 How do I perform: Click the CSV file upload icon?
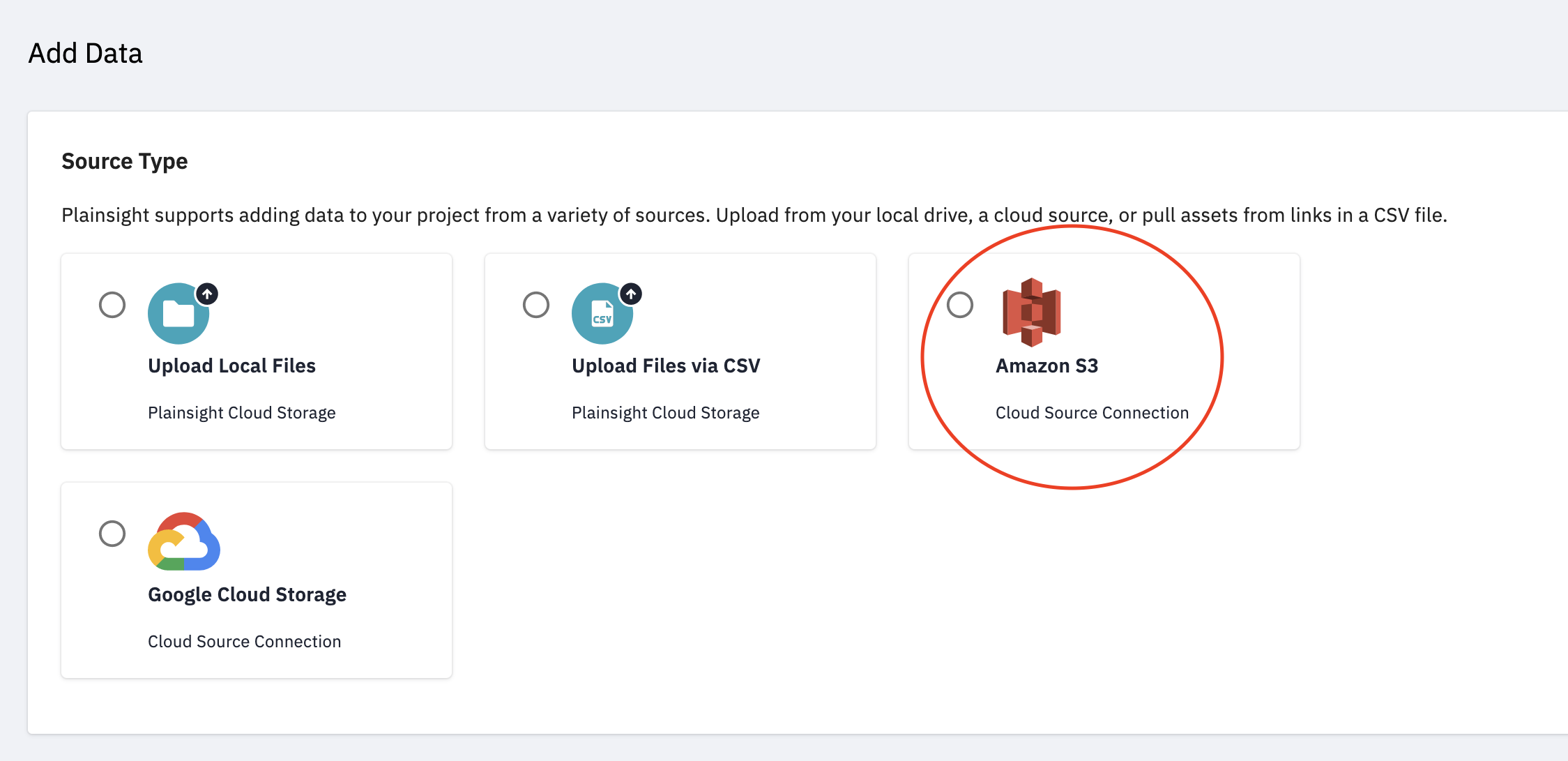coord(607,312)
